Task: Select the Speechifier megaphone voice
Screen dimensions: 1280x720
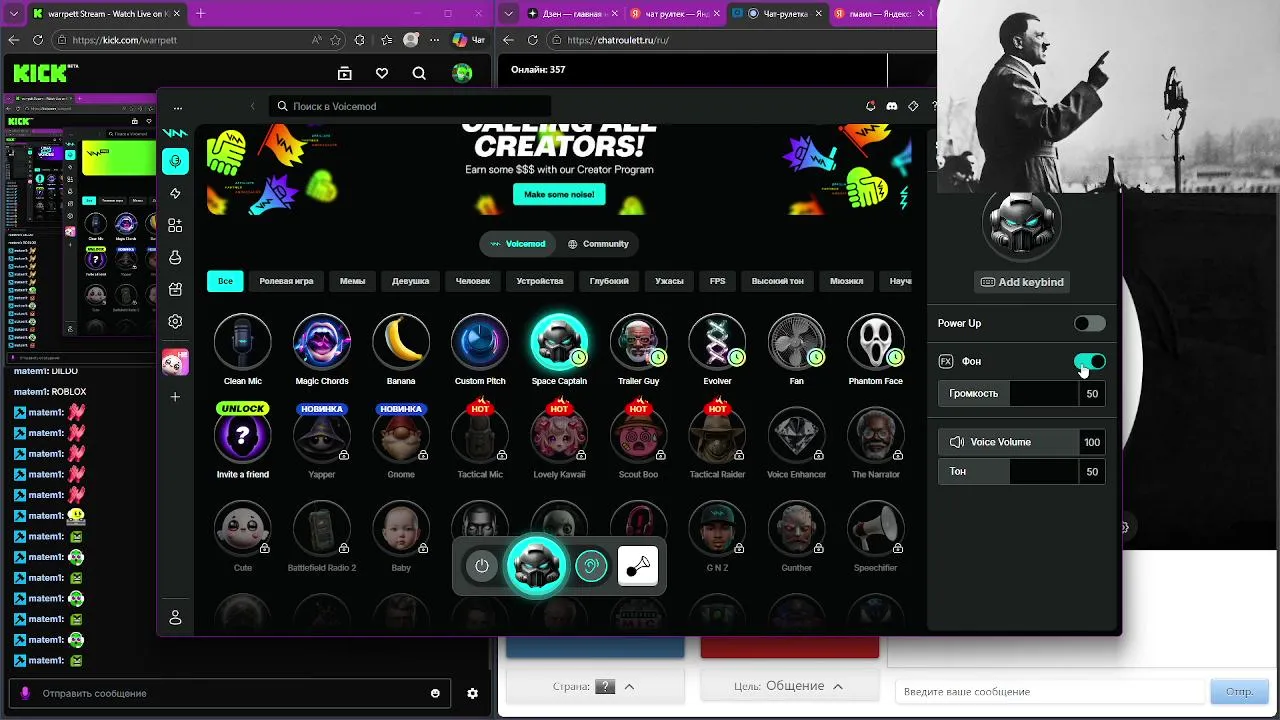Action: 875,529
